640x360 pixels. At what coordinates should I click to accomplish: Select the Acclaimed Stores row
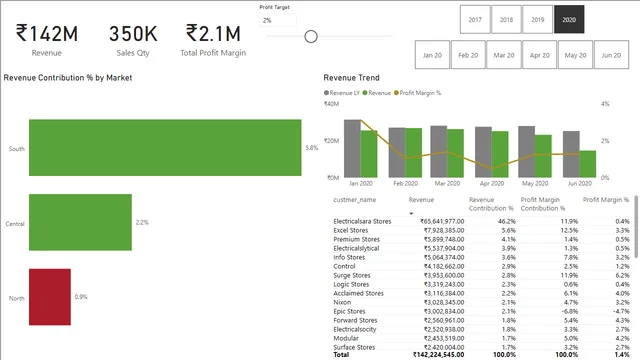[x=482, y=293]
